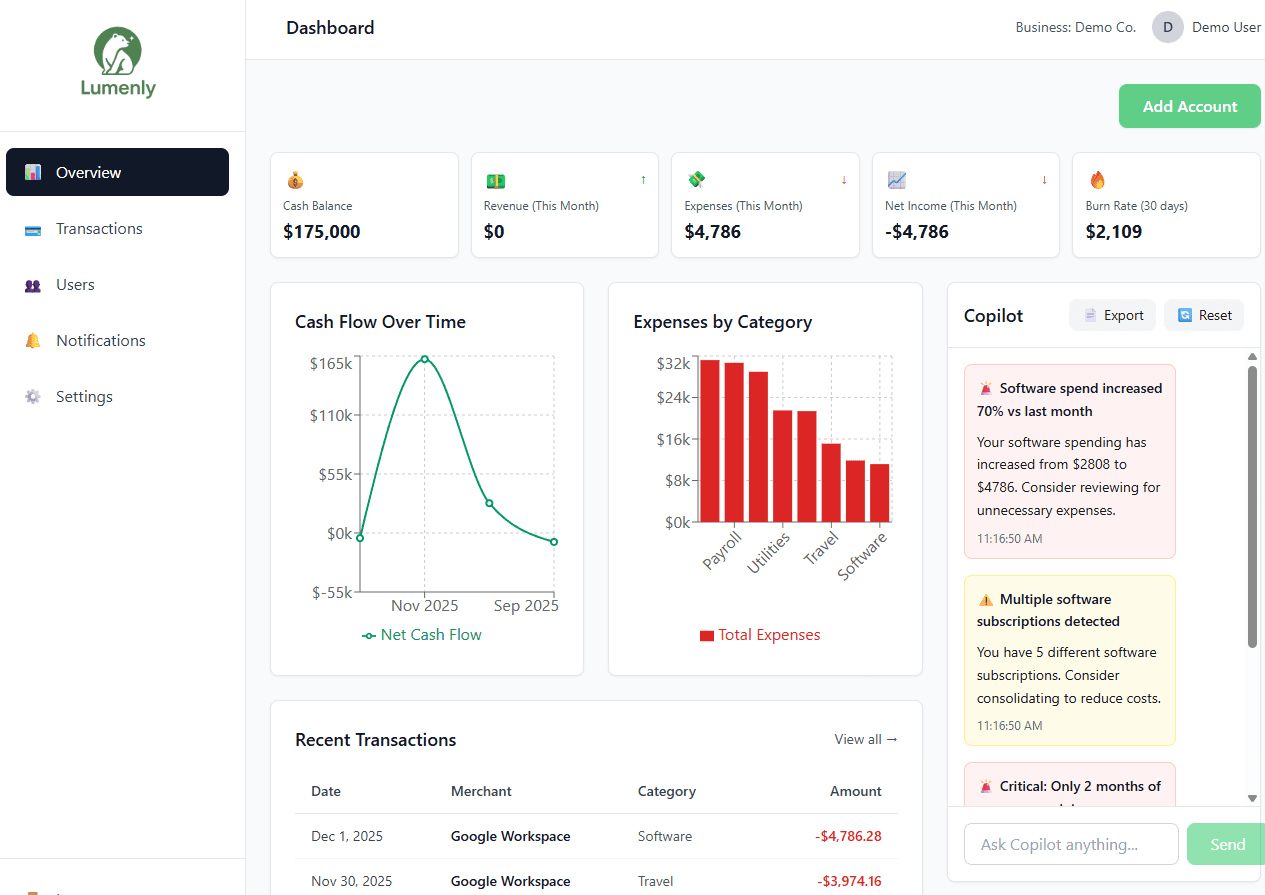Reset the Copilot panel

click(x=1203, y=314)
